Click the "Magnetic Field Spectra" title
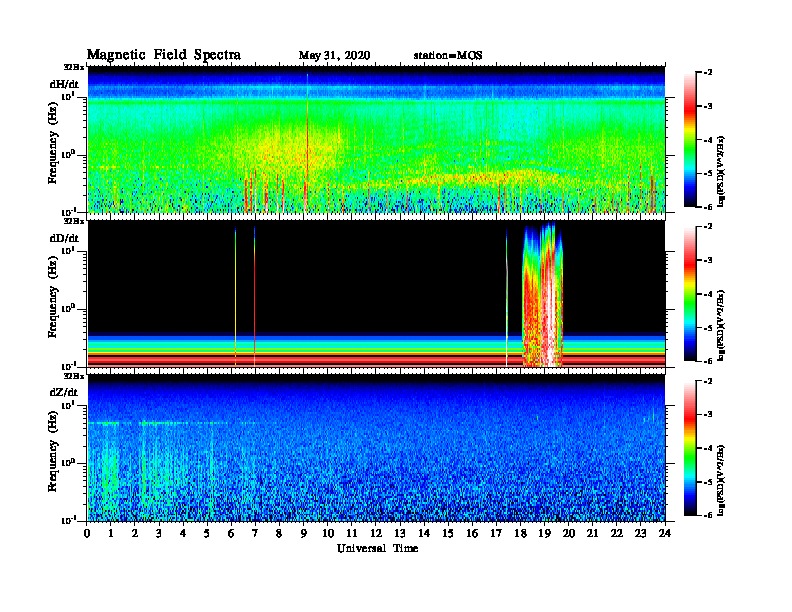 click(164, 55)
